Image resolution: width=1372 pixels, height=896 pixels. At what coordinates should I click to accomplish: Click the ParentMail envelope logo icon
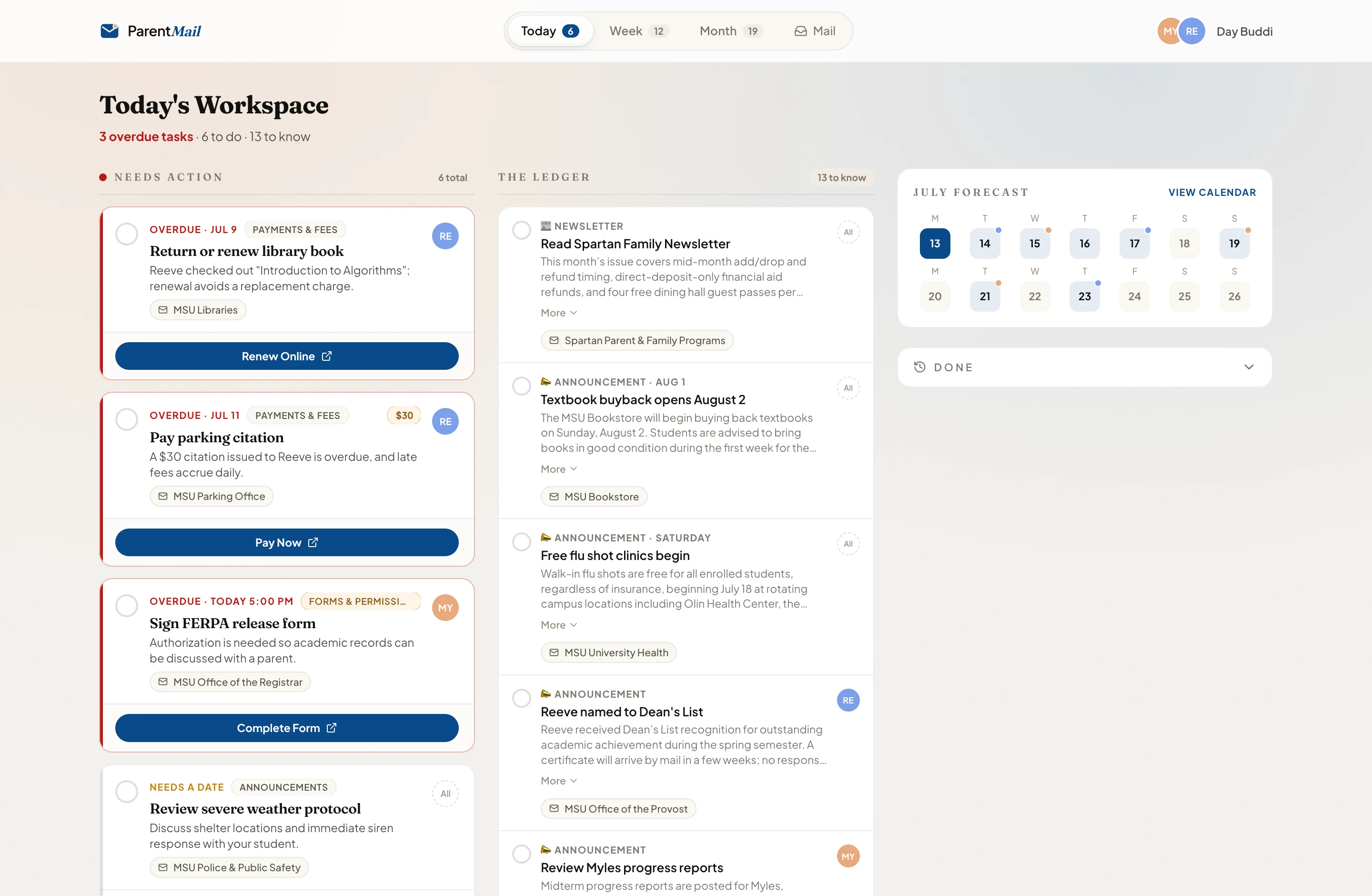pos(110,31)
